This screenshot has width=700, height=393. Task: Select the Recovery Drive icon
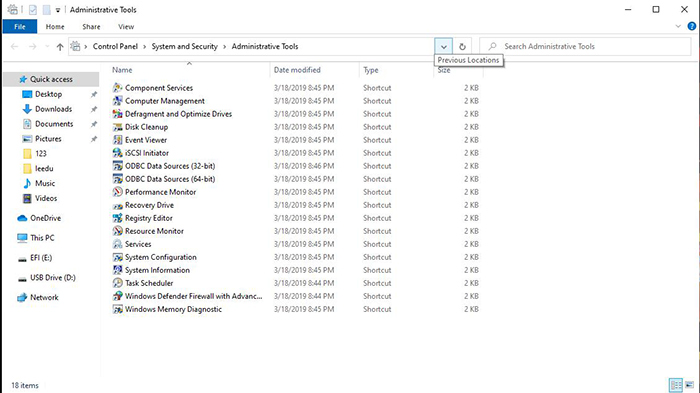click(117, 205)
